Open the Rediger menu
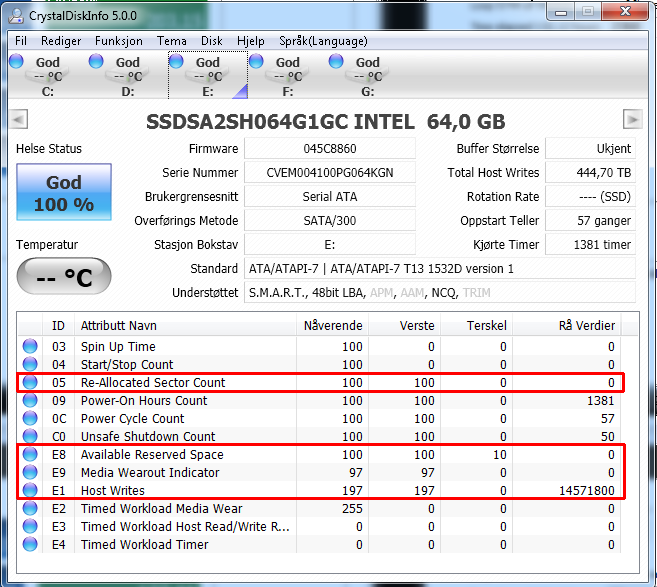Viewport: 657px width, 587px height. click(x=61, y=41)
